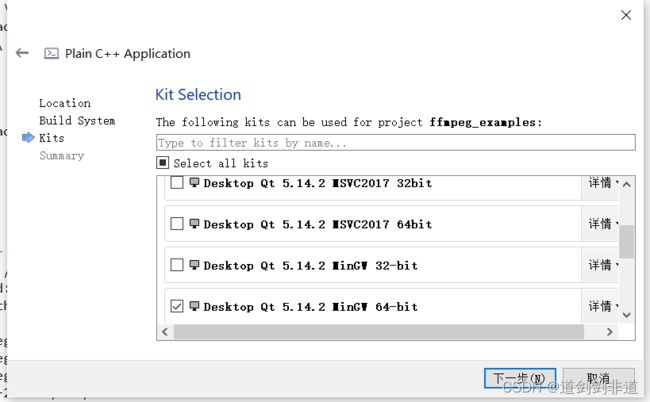The image size is (650, 402).
Task: Click the 下一步(N) next button
Action: (520, 378)
